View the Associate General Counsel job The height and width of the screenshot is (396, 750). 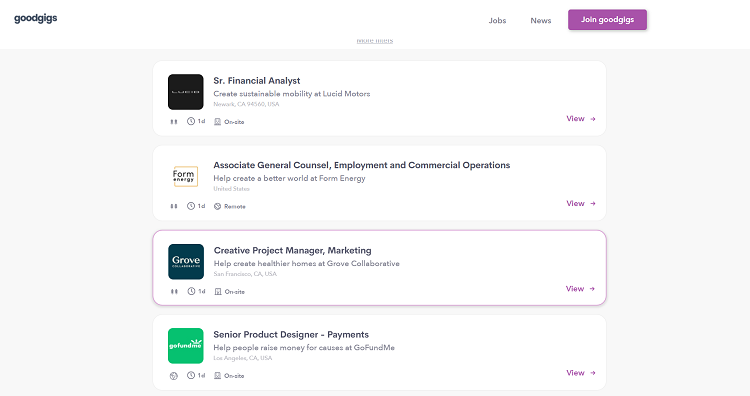click(581, 203)
